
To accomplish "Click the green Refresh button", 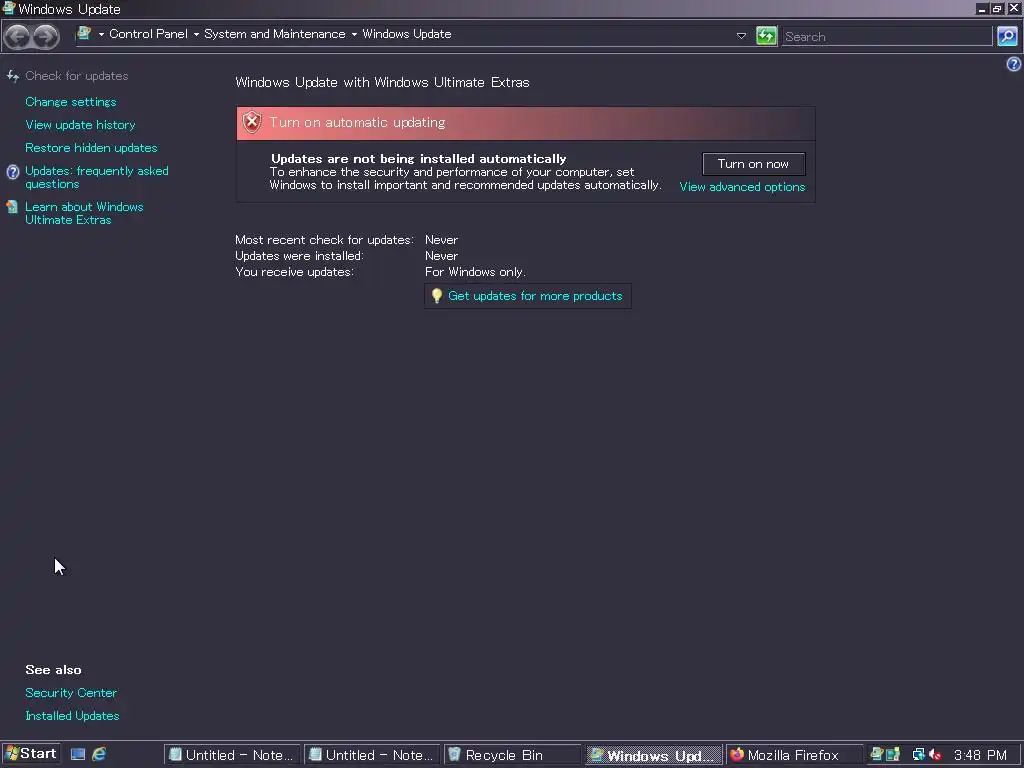I will click(x=766, y=35).
